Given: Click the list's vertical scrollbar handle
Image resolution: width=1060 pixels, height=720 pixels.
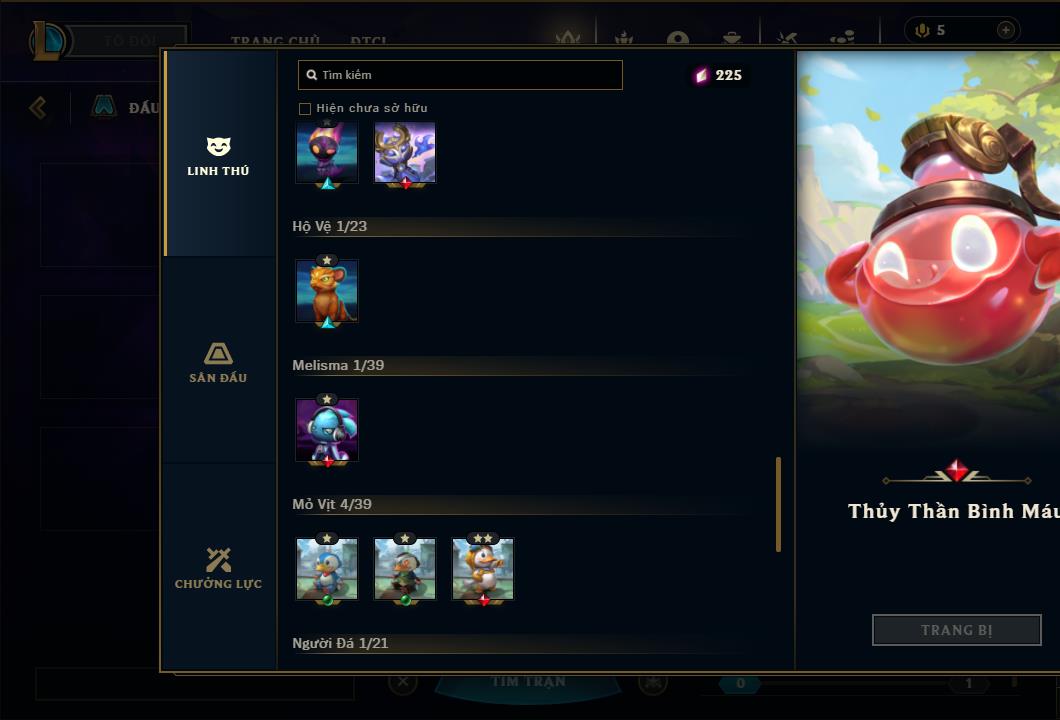Looking at the screenshot, I should [779, 504].
